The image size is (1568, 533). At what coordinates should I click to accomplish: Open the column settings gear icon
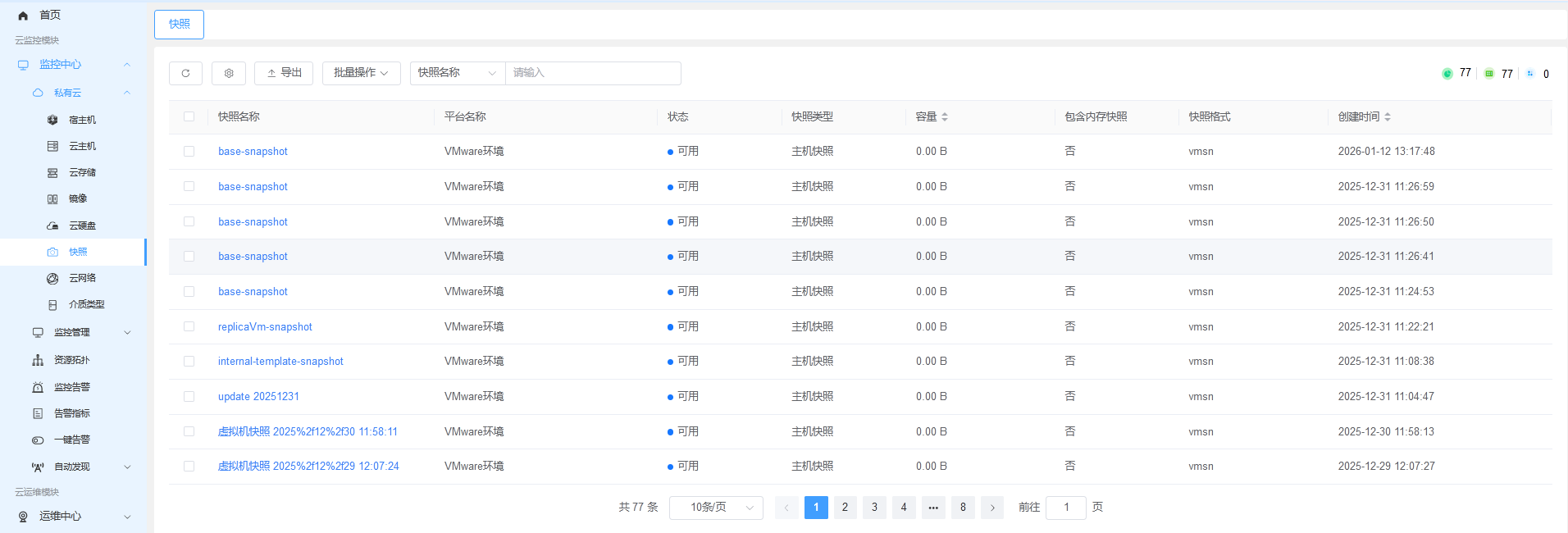[x=229, y=73]
